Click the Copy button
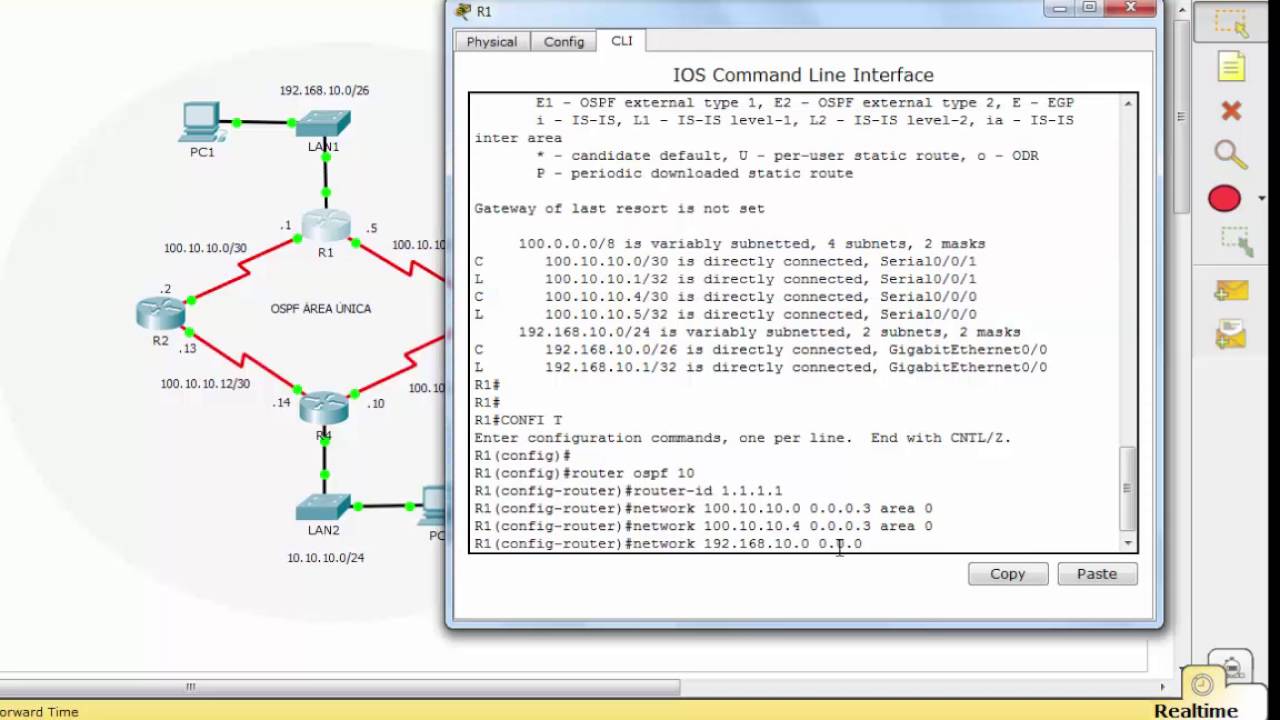This screenshot has width=1280, height=720. tap(1008, 574)
